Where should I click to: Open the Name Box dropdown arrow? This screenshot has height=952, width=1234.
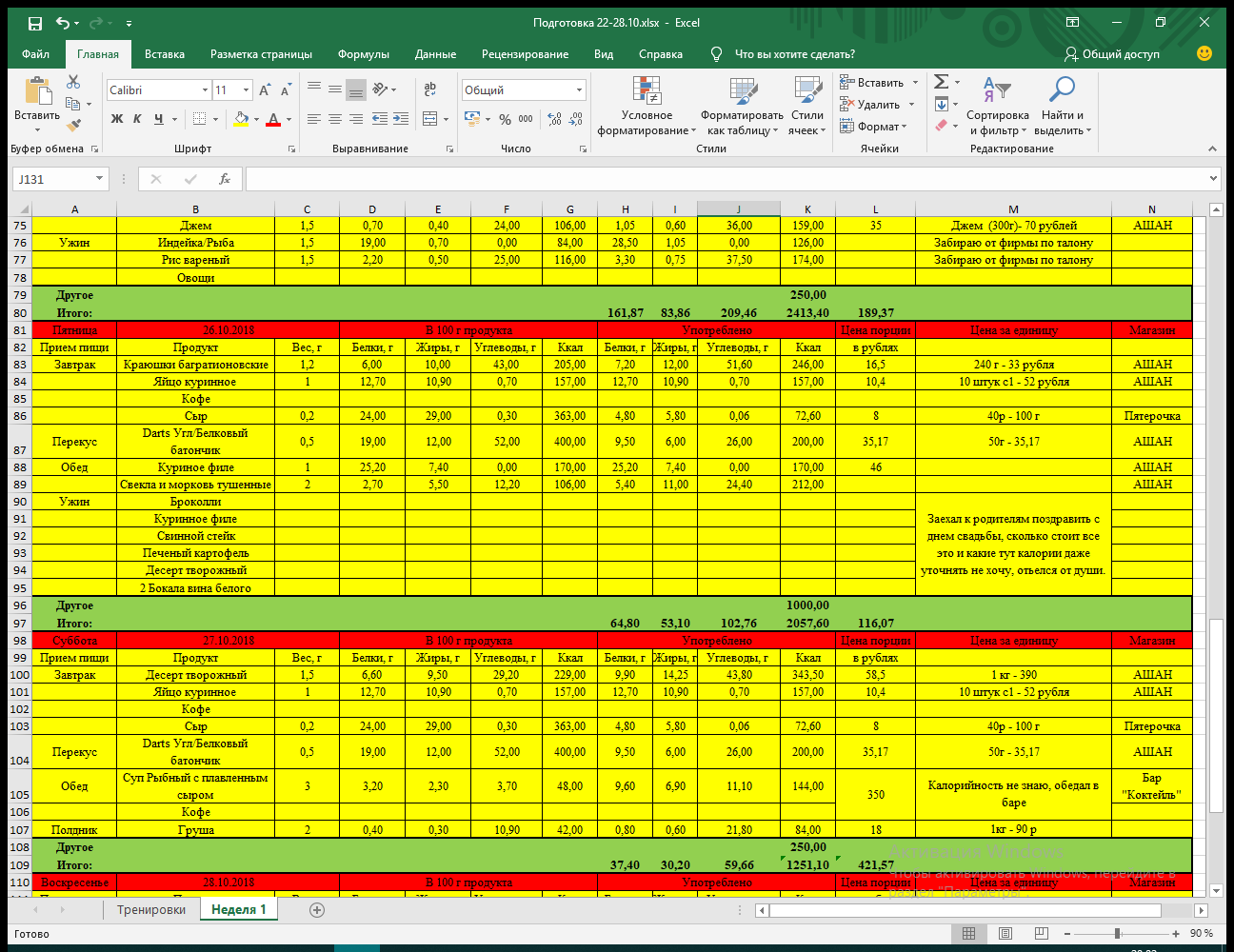coord(99,179)
